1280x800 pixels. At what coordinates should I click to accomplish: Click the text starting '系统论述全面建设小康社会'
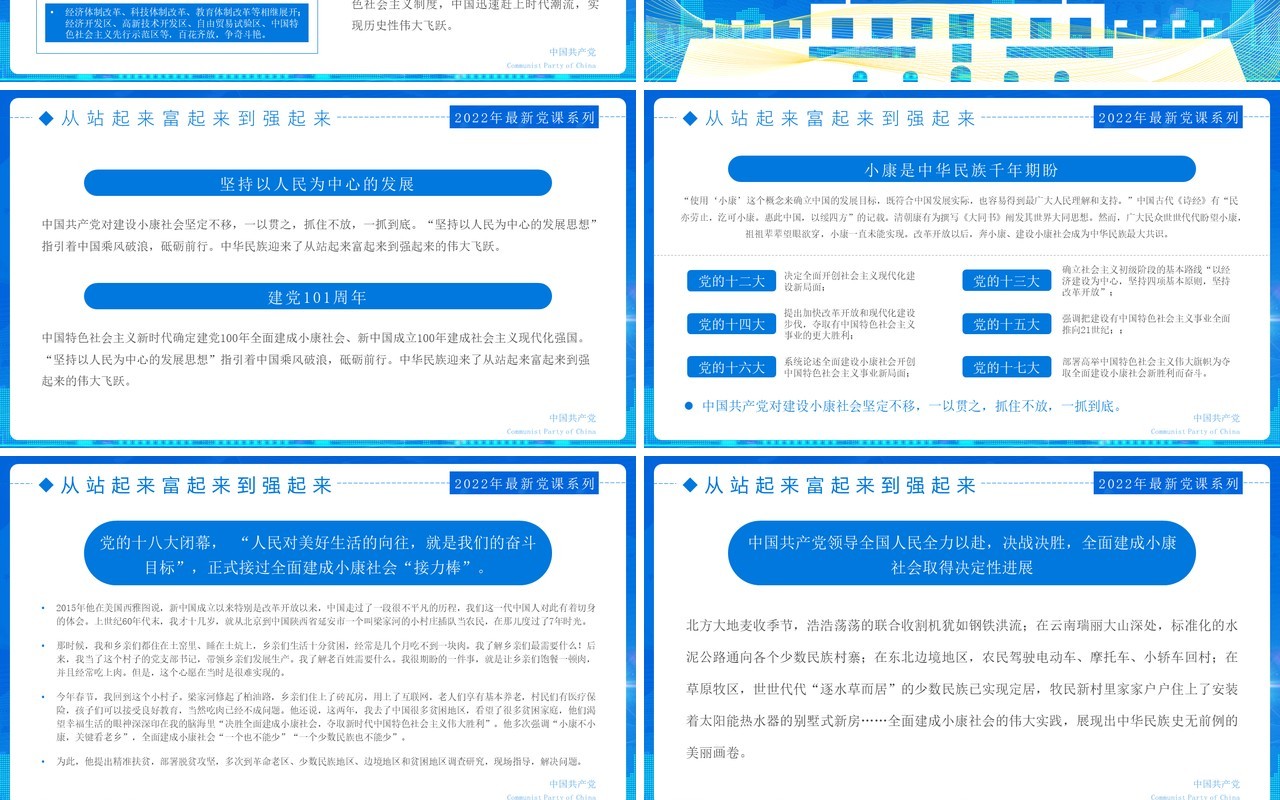coord(849,367)
